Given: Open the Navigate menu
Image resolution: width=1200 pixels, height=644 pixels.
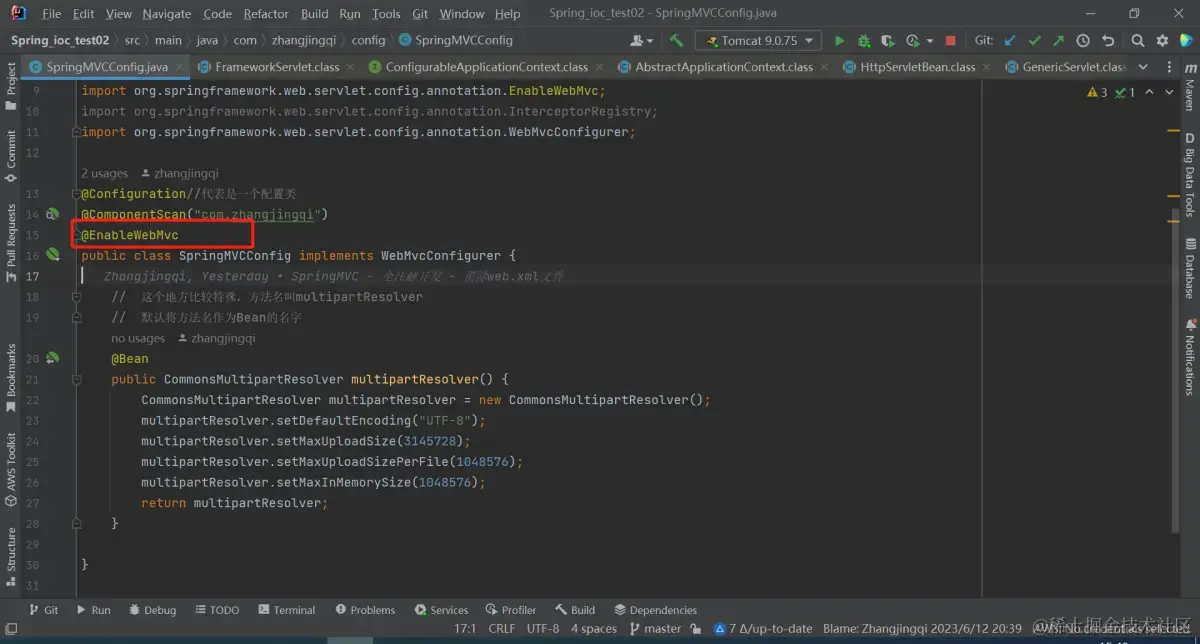Looking at the screenshot, I should point(167,14).
